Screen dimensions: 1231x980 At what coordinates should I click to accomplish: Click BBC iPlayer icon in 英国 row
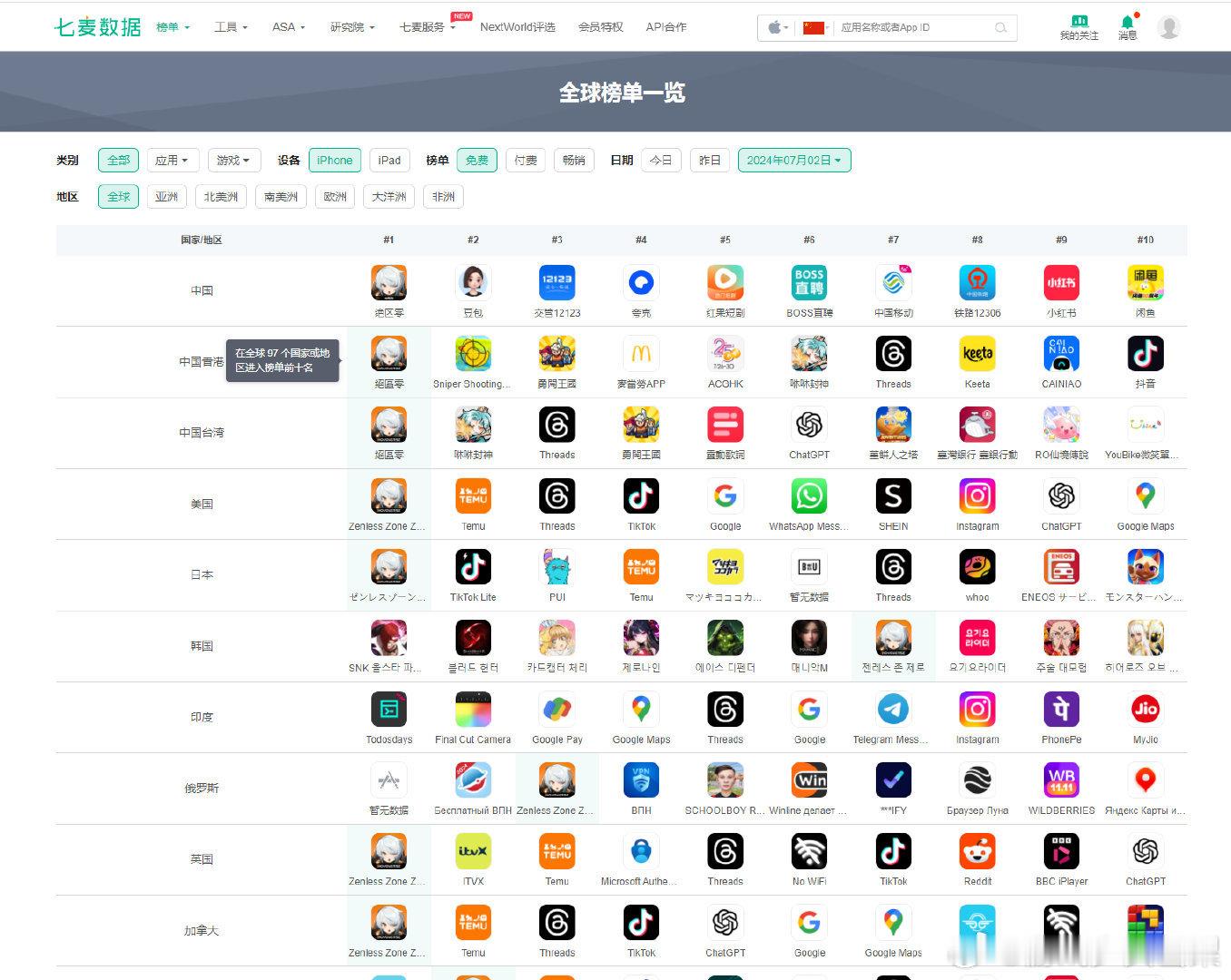(1061, 851)
